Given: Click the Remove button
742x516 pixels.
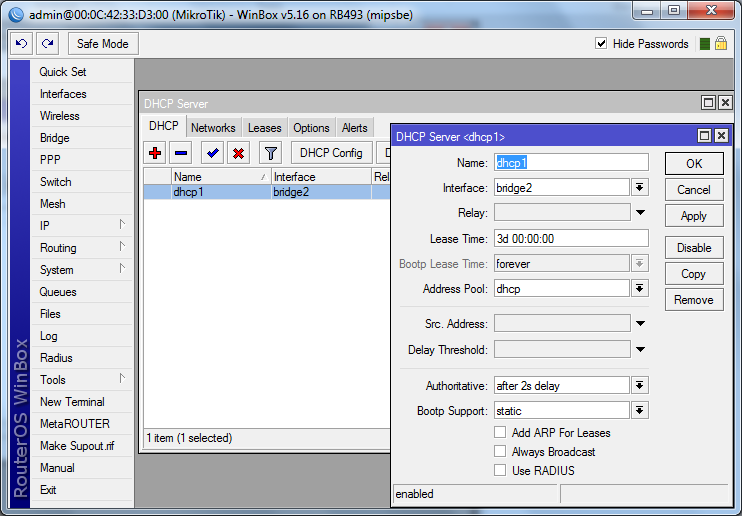Looking at the screenshot, I should (x=694, y=300).
